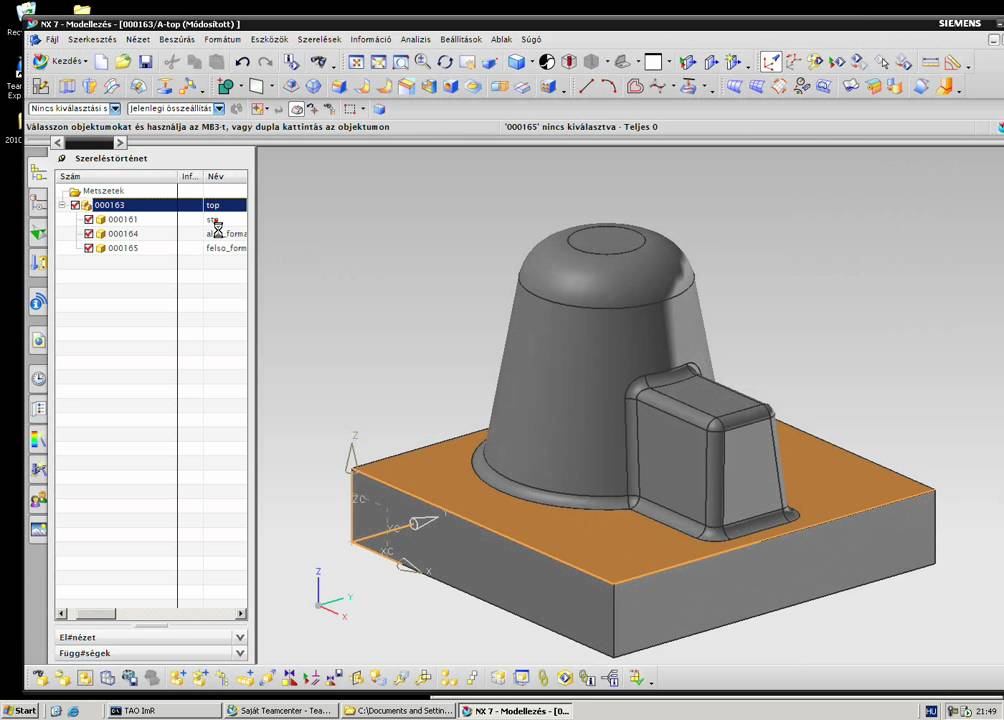The width and height of the screenshot is (1004, 720).
Task: Click the black-and-white face analysis sphere icon
Action: pos(547,62)
